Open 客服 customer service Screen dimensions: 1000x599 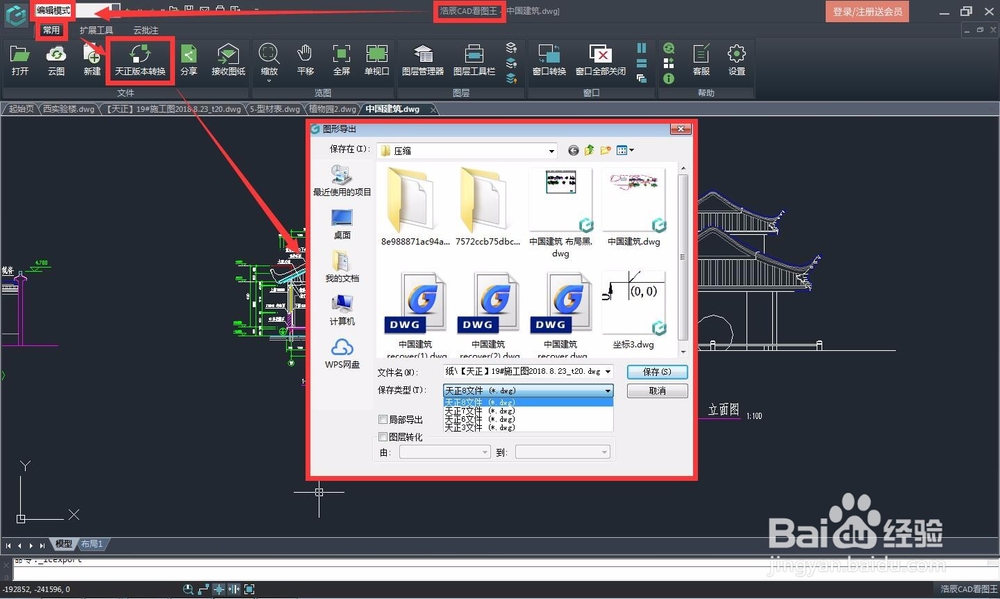point(701,61)
